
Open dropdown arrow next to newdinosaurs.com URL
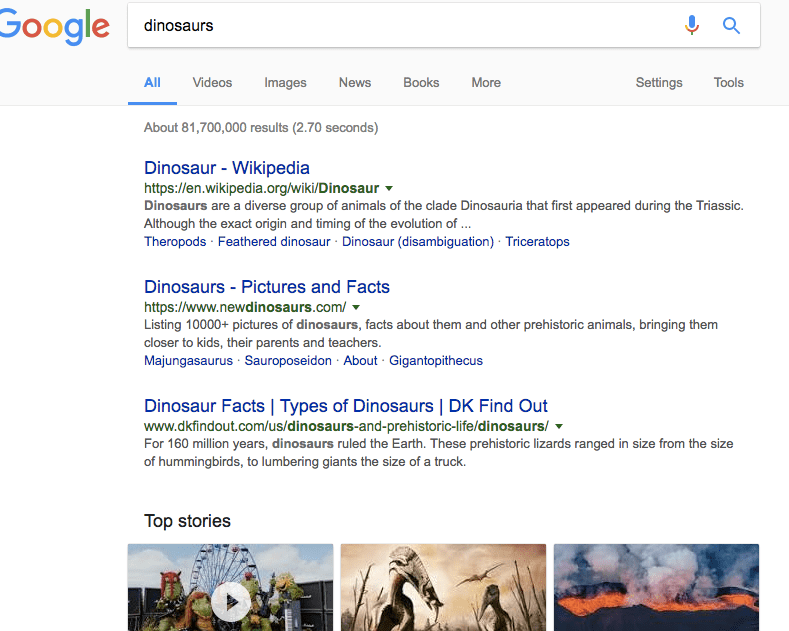(356, 307)
